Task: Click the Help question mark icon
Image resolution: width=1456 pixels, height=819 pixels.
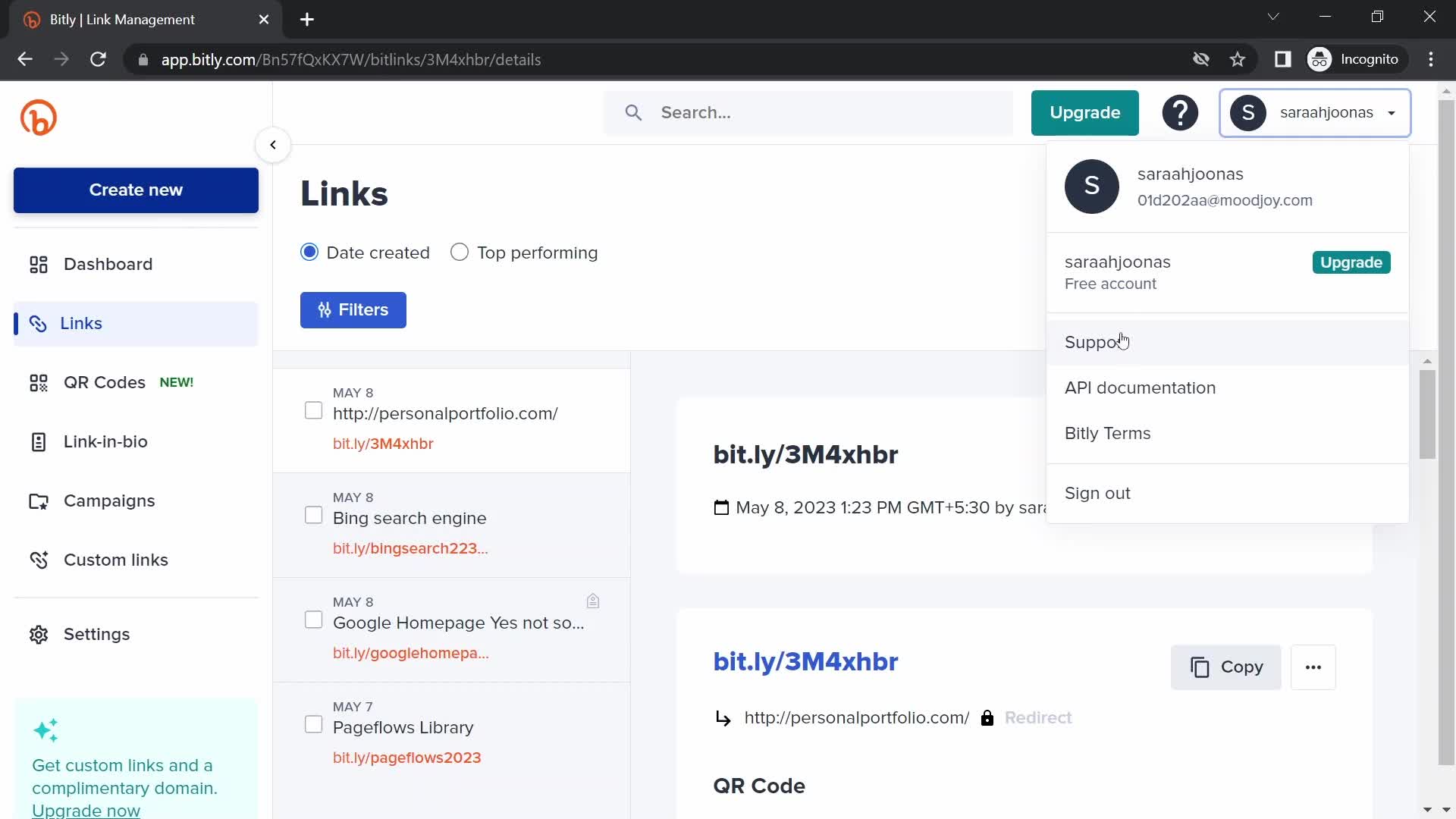Action: click(1180, 112)
